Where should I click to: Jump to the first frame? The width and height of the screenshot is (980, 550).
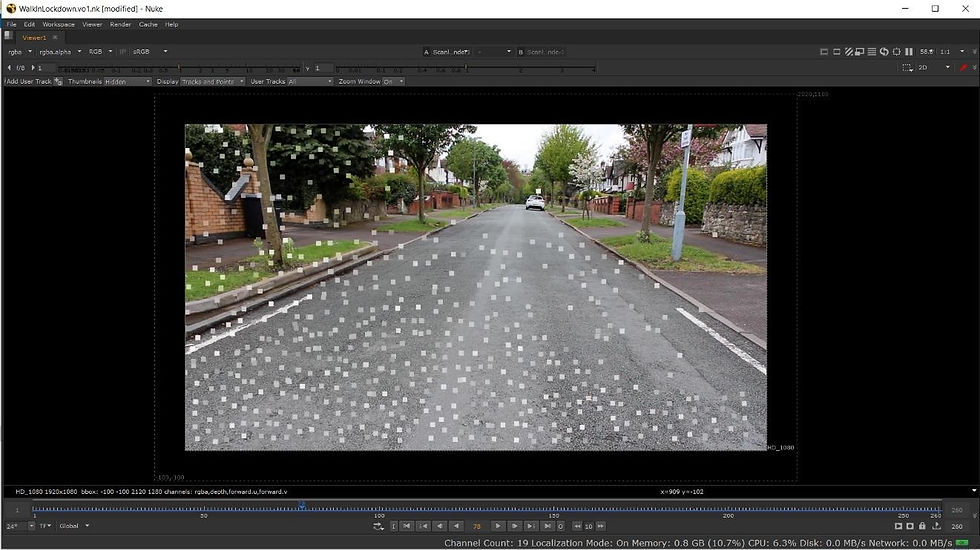pos(406,526)
